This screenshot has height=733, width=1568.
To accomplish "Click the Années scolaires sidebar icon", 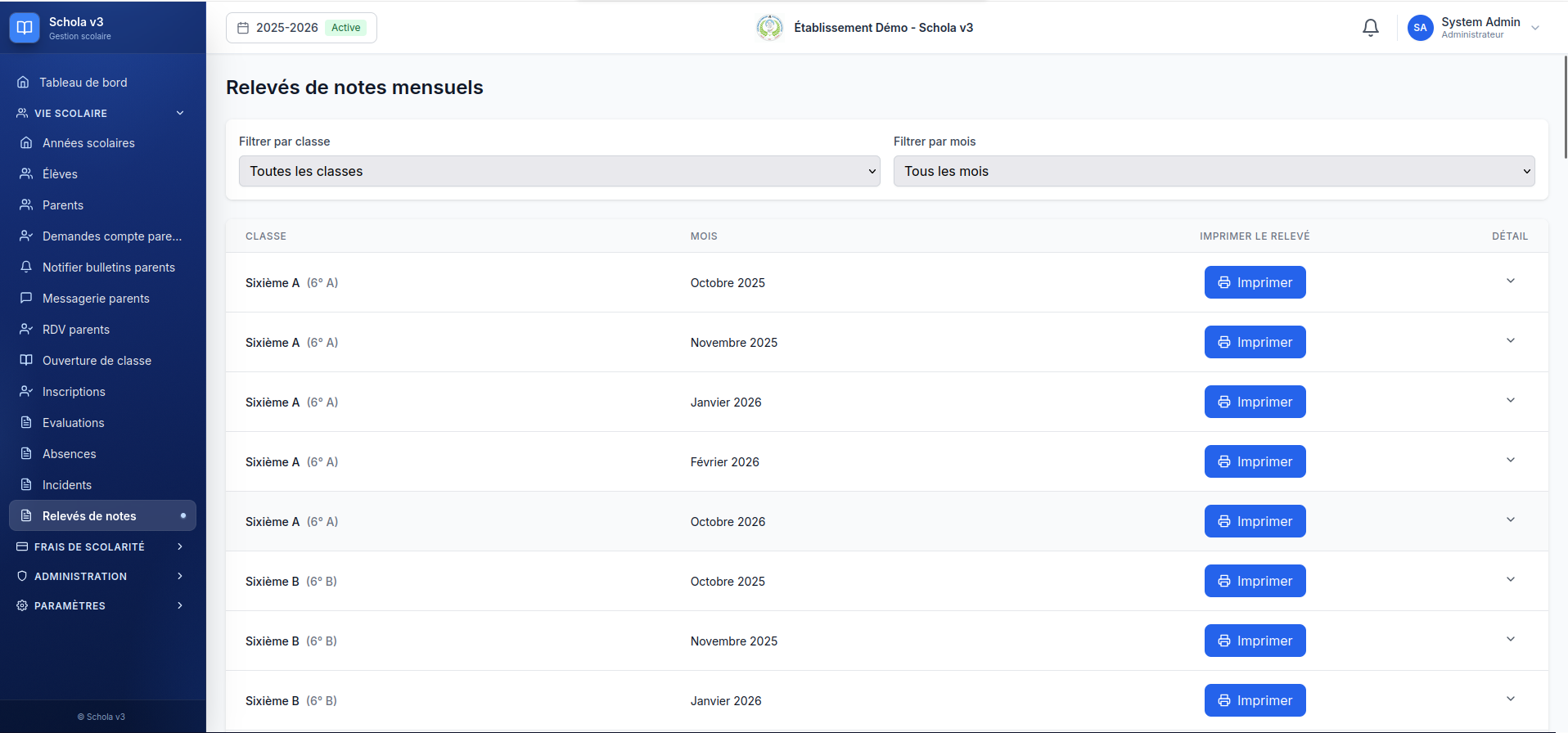I will (26, 142).
